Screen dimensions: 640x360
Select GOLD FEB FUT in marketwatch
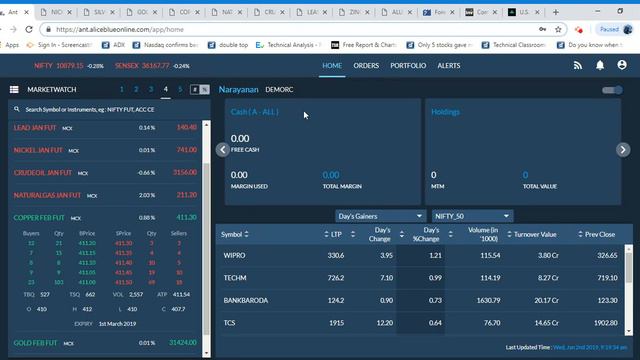105,343
